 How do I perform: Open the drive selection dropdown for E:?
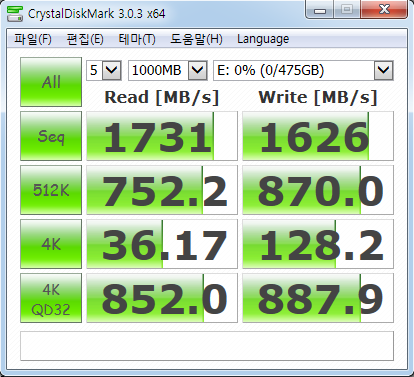click(303, 70)
